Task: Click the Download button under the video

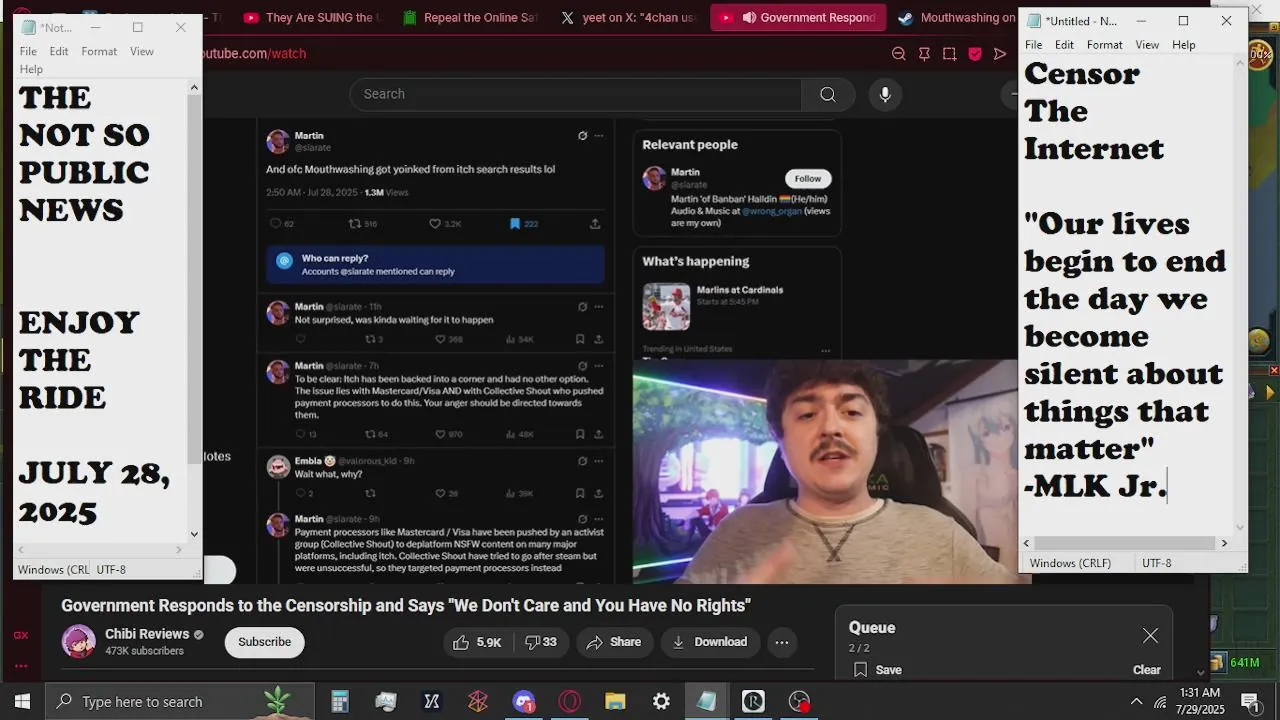Action: click(x=710, y=642)
